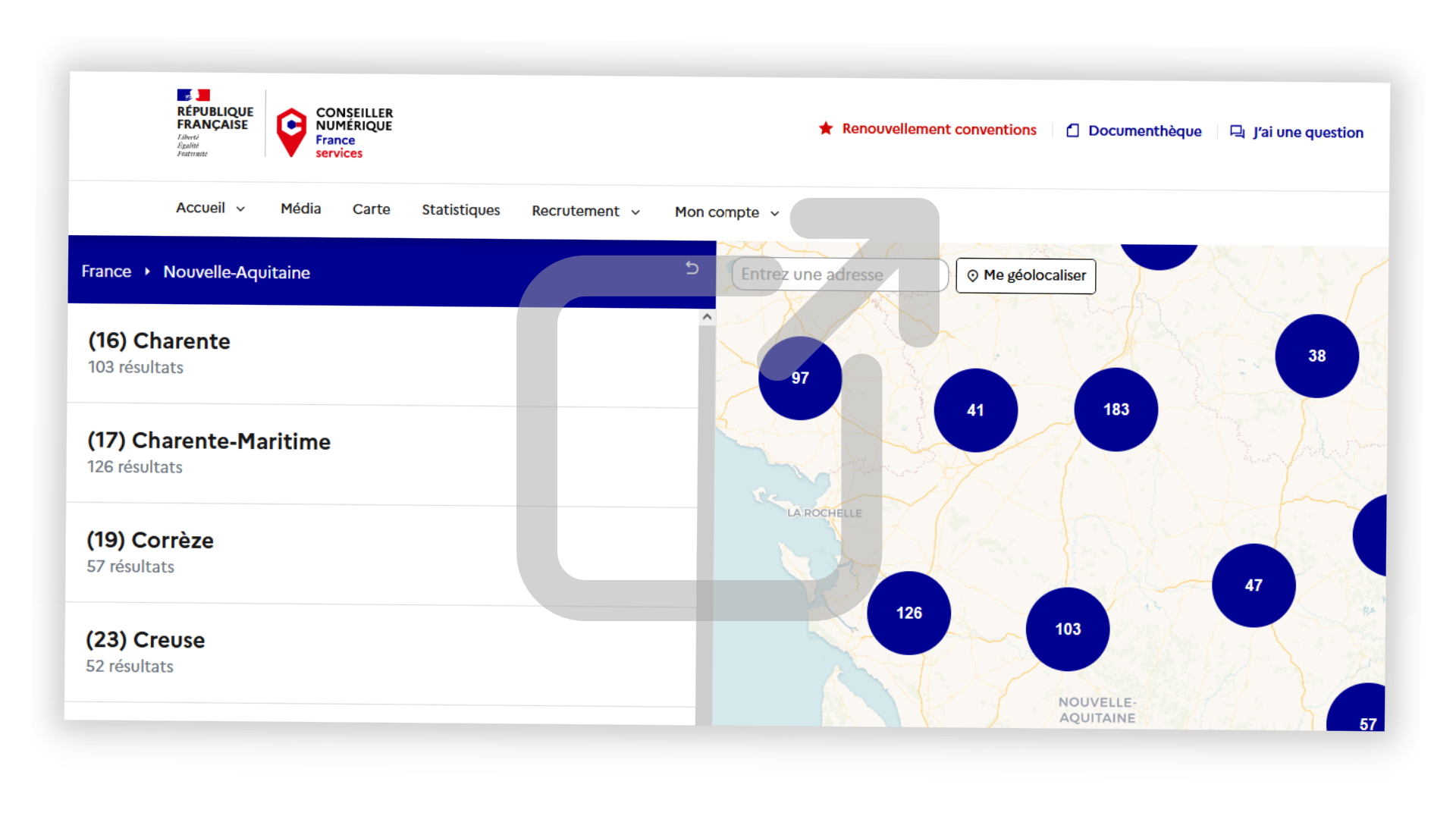Click the chat icon for J'ai une question

click(1237, 132)
